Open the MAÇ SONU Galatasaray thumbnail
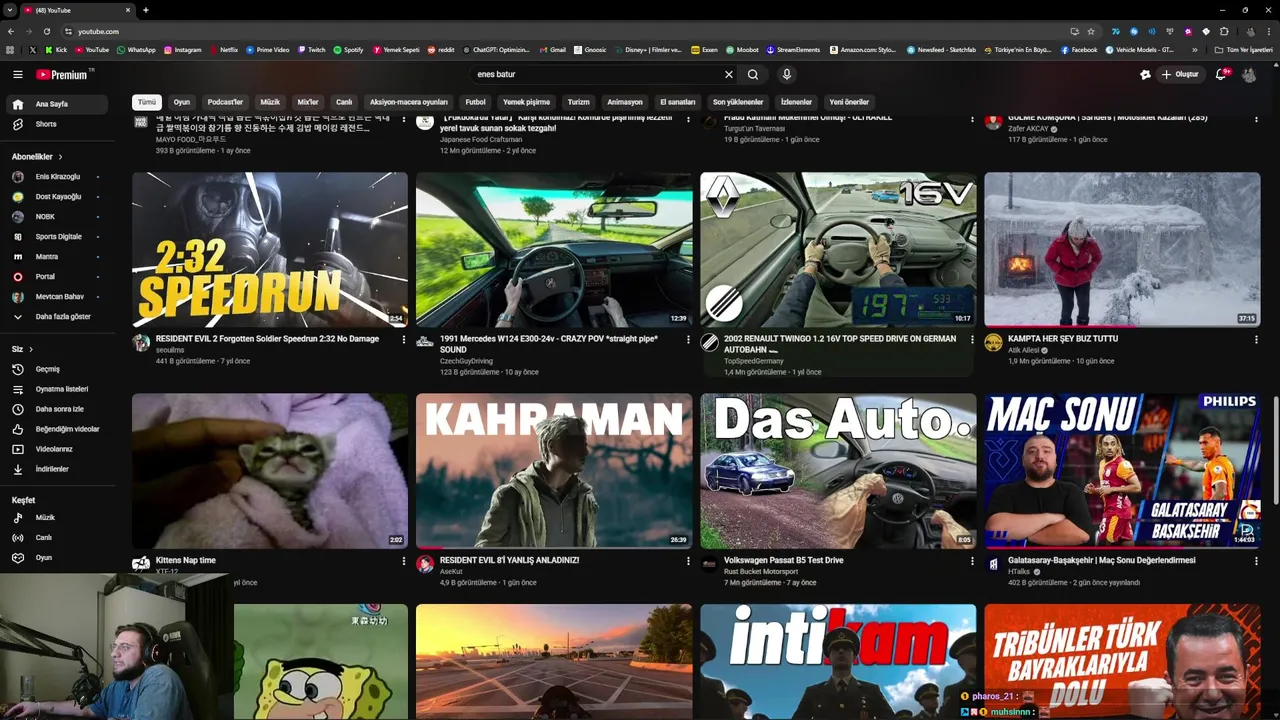1280x720 pixels. tap(1122, 471)
